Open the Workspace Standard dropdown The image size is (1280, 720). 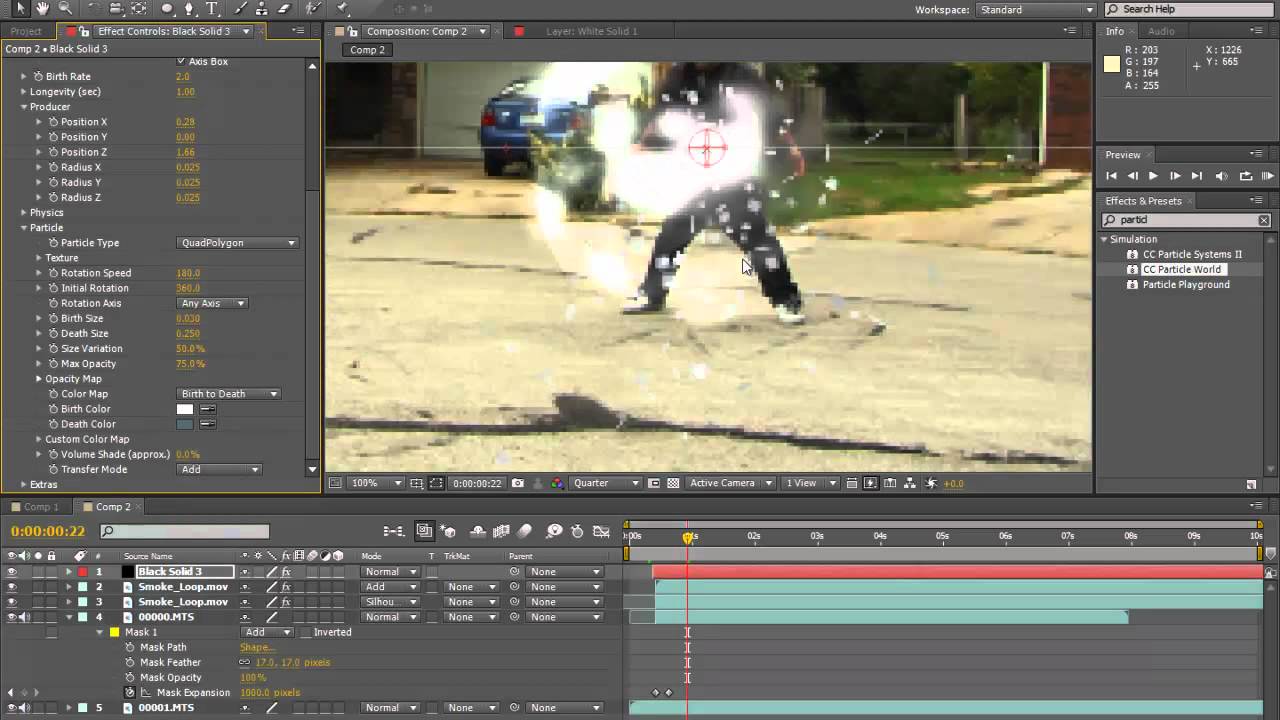pos(1036,10)
